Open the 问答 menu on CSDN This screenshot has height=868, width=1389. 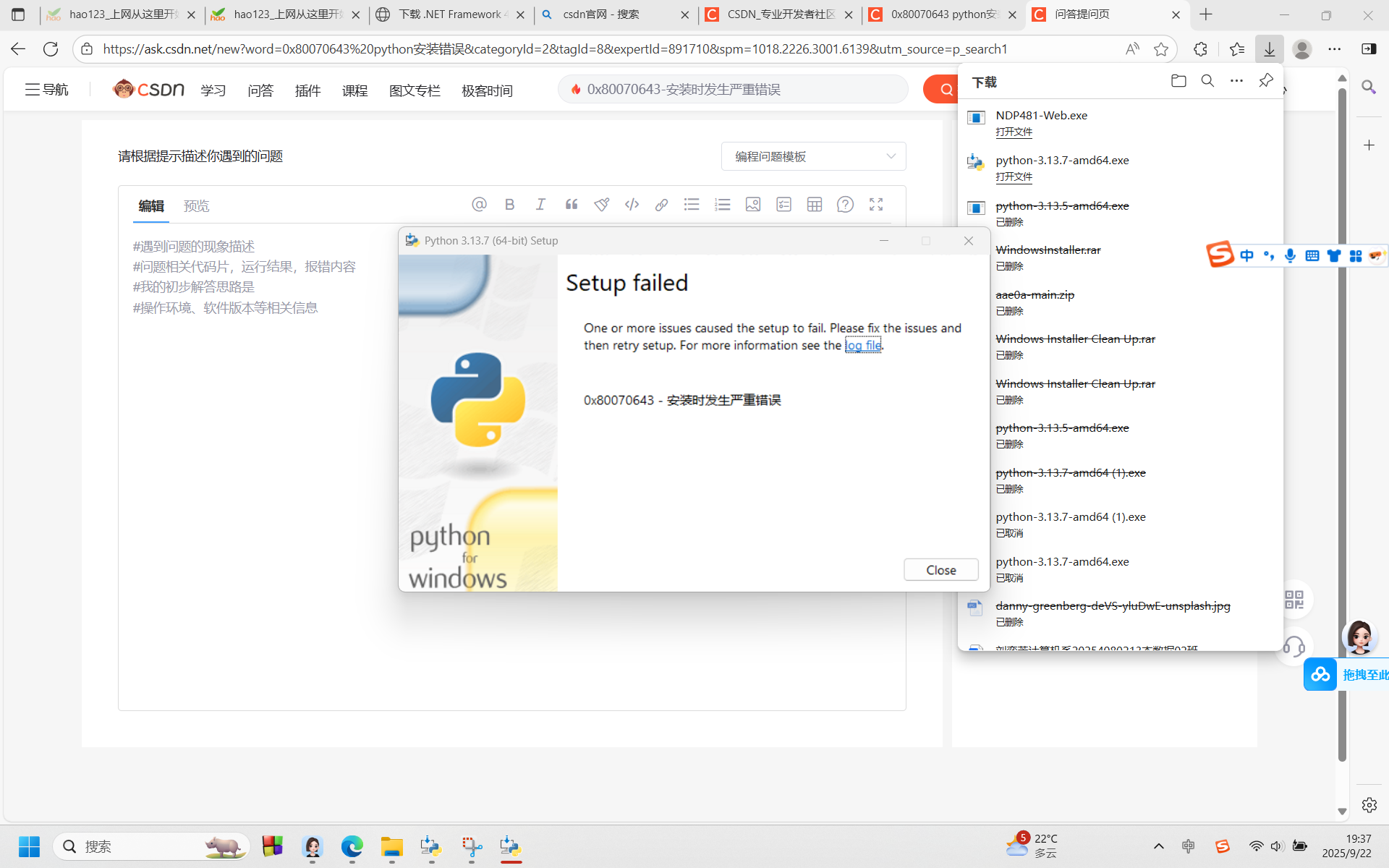260,90
